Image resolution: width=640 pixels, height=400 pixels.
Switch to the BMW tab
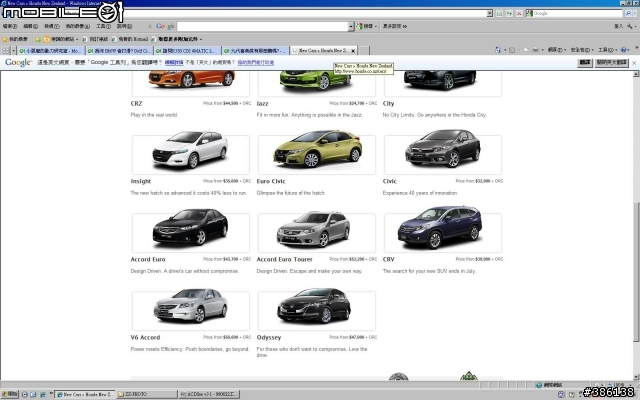coord(119,51)
